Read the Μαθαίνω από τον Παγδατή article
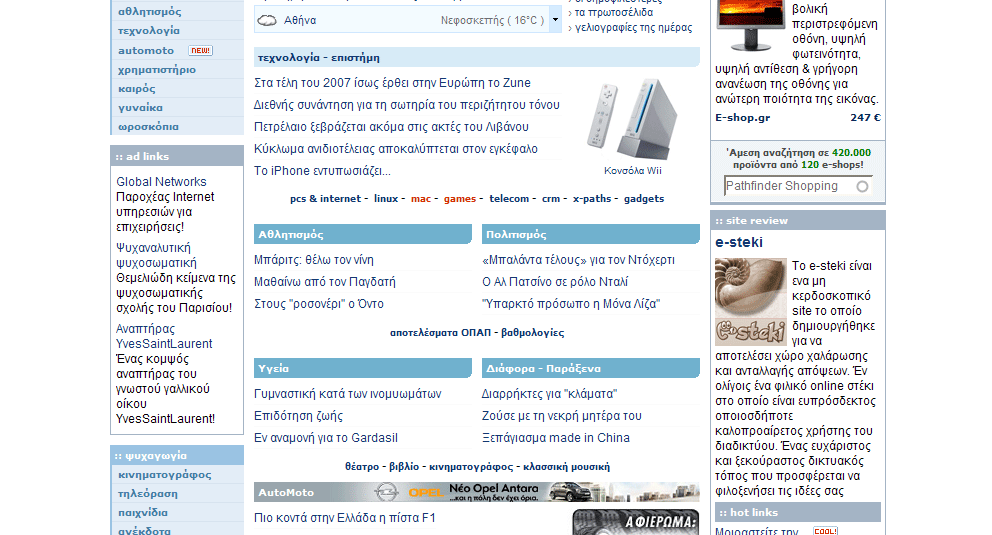 click(x=325, y=282)
